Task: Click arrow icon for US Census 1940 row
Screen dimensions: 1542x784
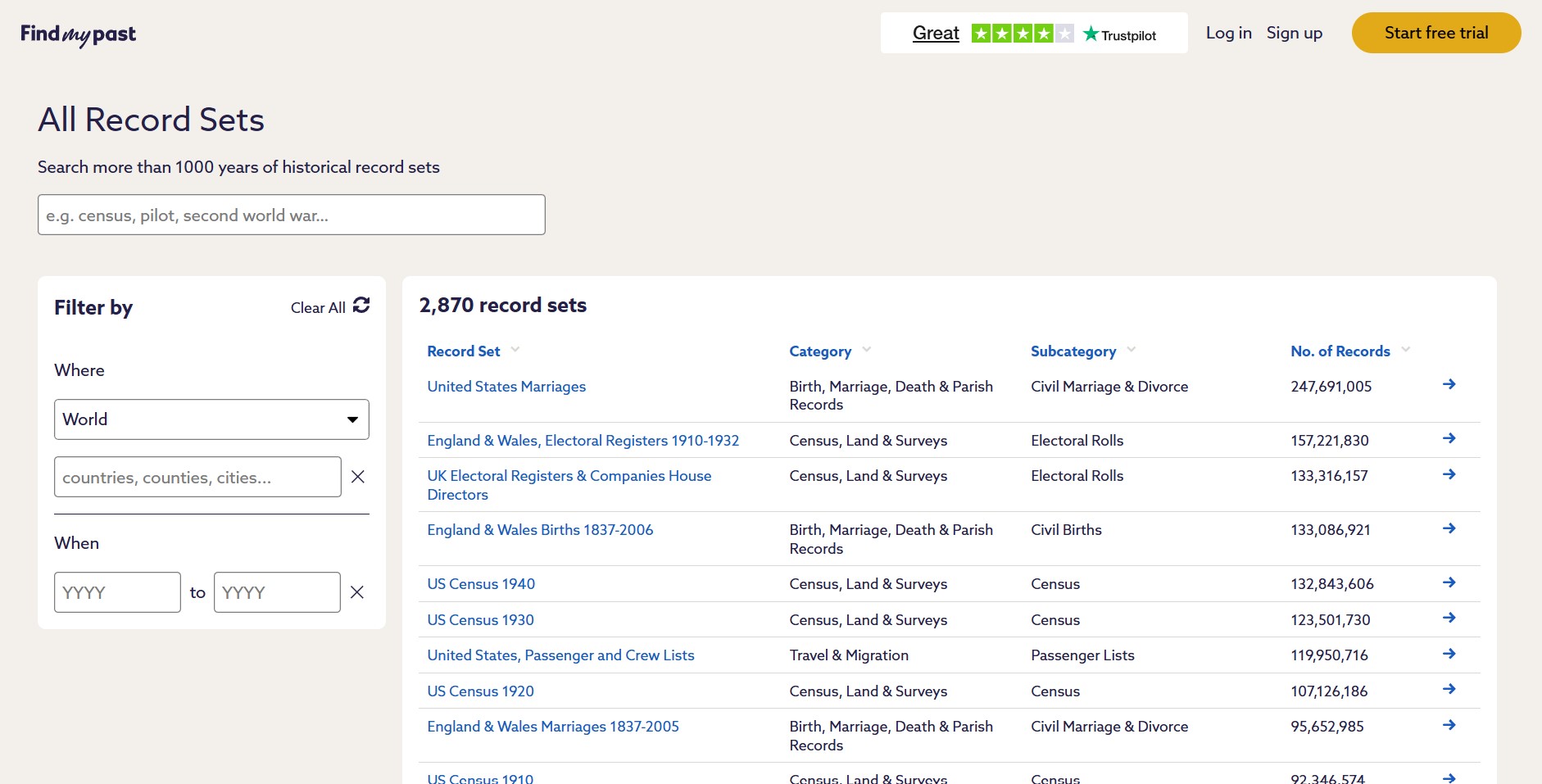Action: coord(1449,582)
